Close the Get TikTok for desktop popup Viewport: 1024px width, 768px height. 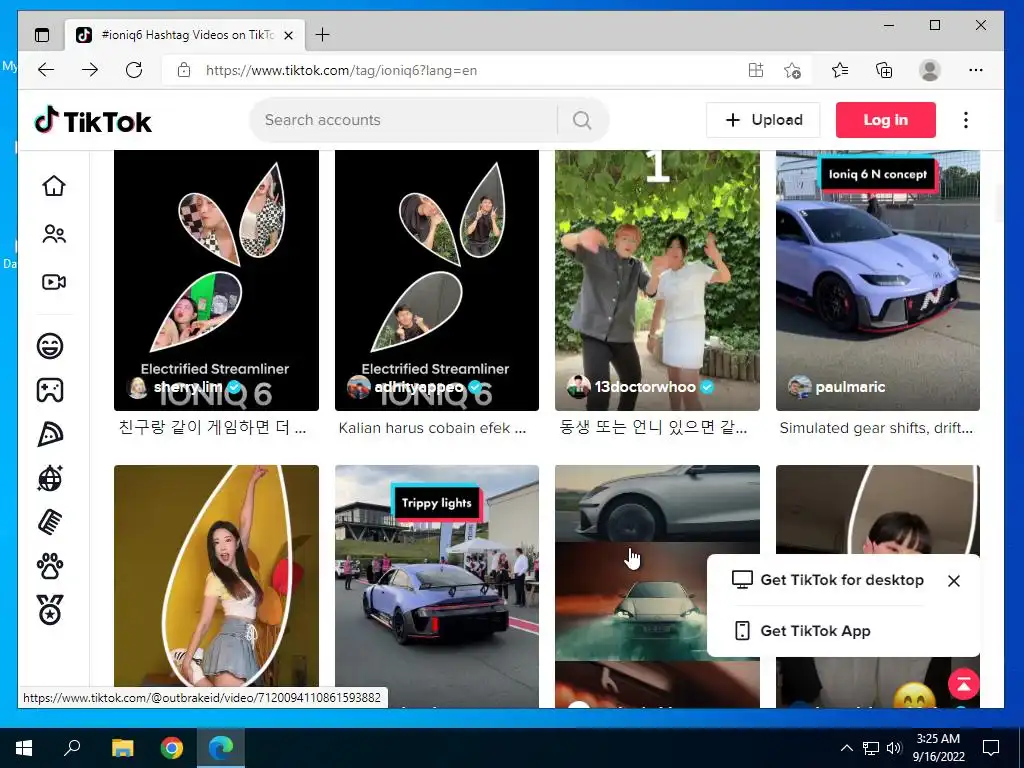pyautogui.click(x=953, y=581)
